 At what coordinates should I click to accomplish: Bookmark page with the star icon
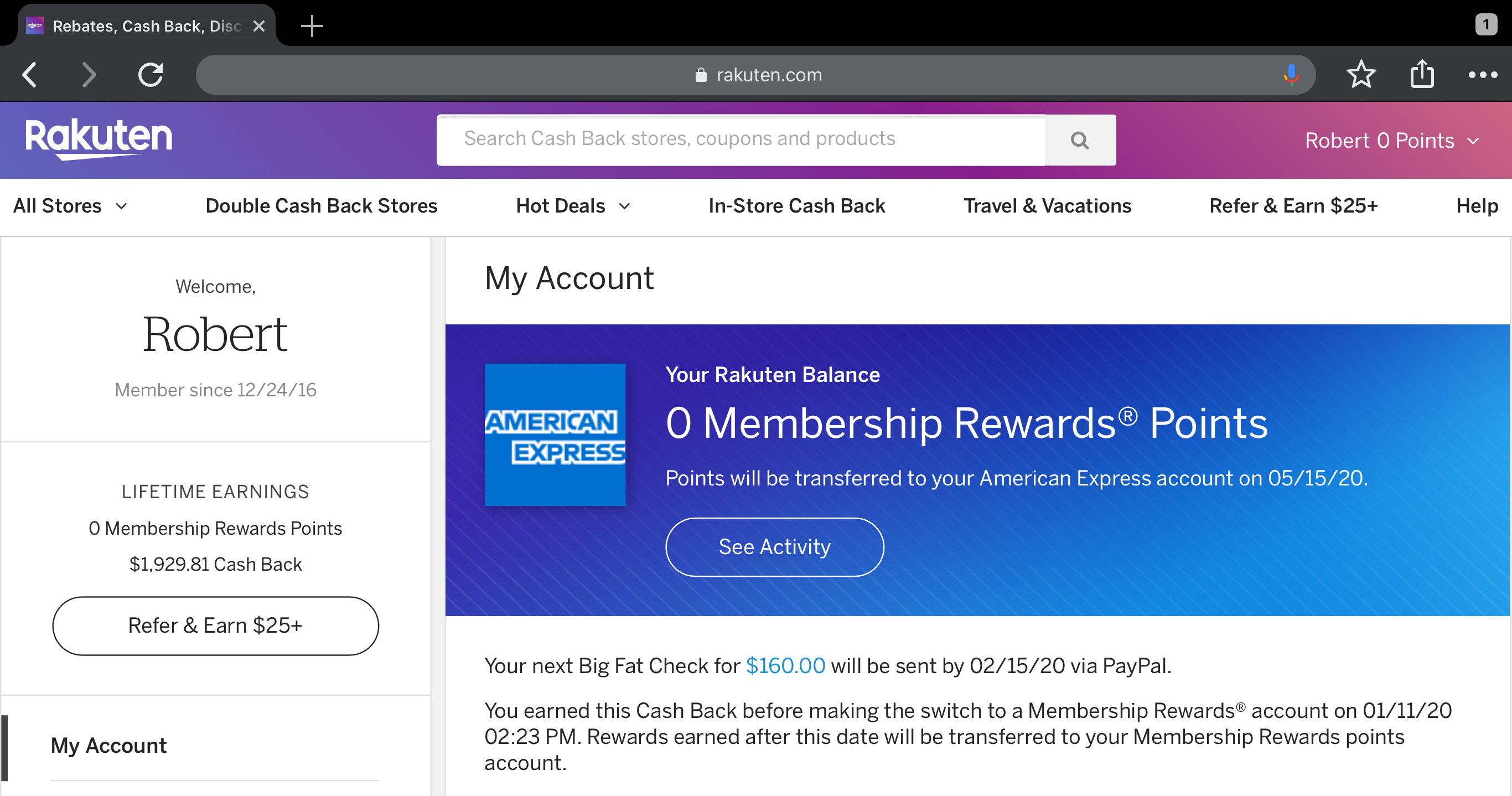1360,75
